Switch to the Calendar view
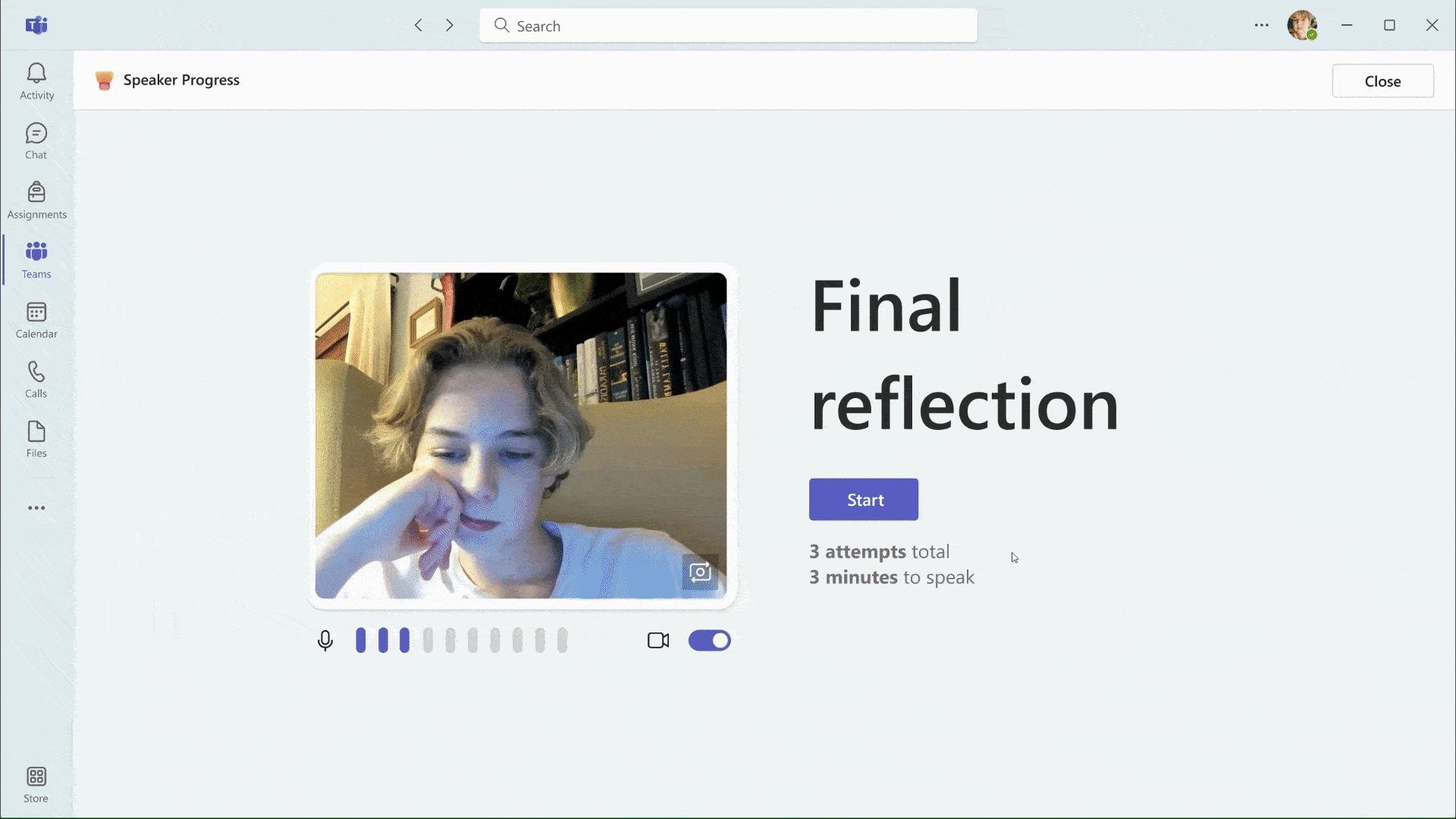Viewport: 1456px width, 819px height. point(36,320)
